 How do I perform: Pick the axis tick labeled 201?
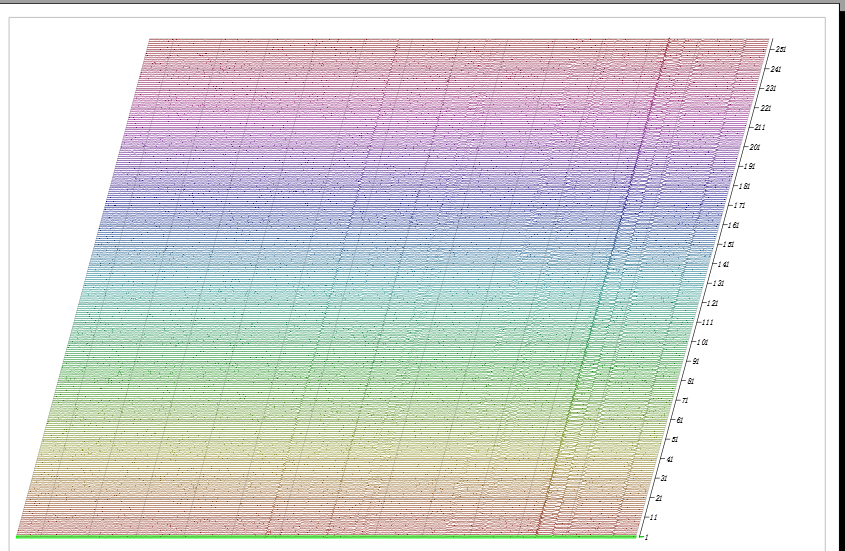[x=754, y=147]
